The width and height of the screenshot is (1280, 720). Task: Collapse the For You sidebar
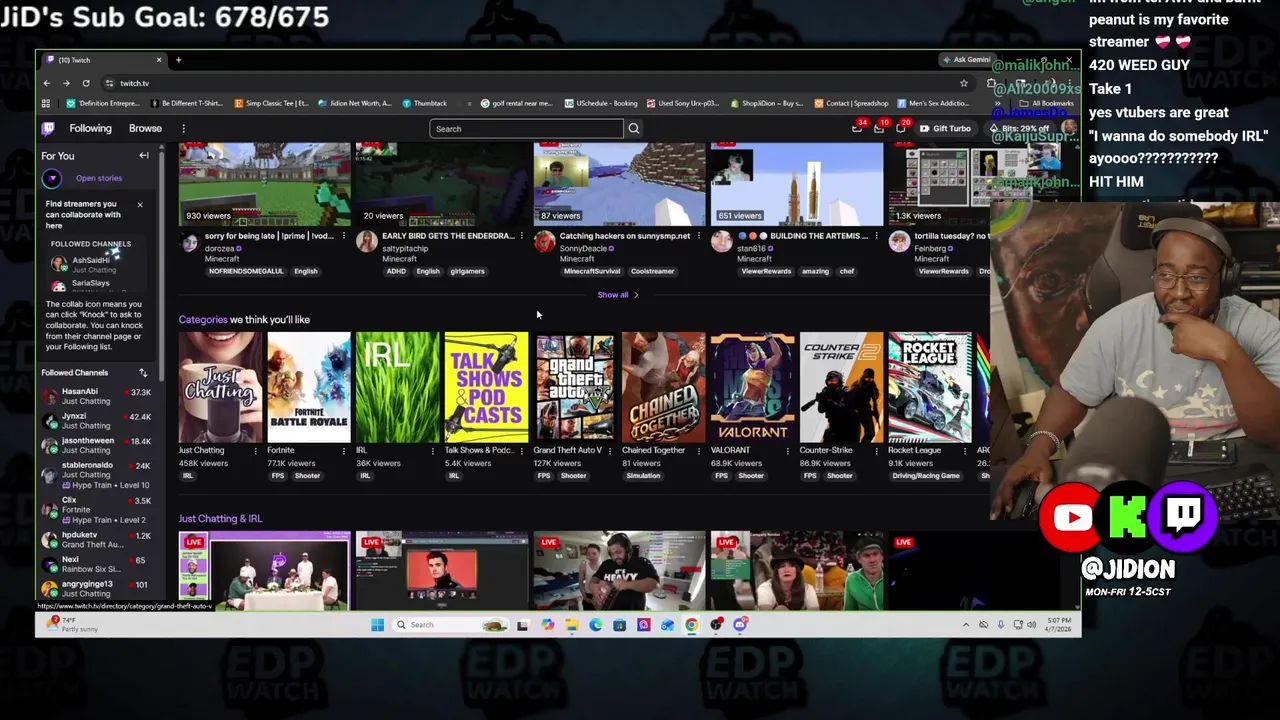(x=144, y=156)
